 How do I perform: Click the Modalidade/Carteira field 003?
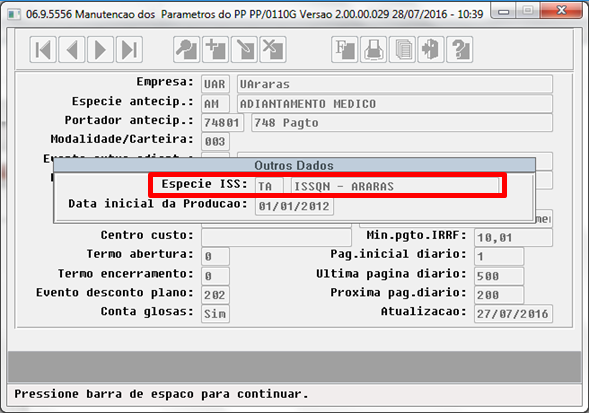pyautogui.click(x=215, y=142)
